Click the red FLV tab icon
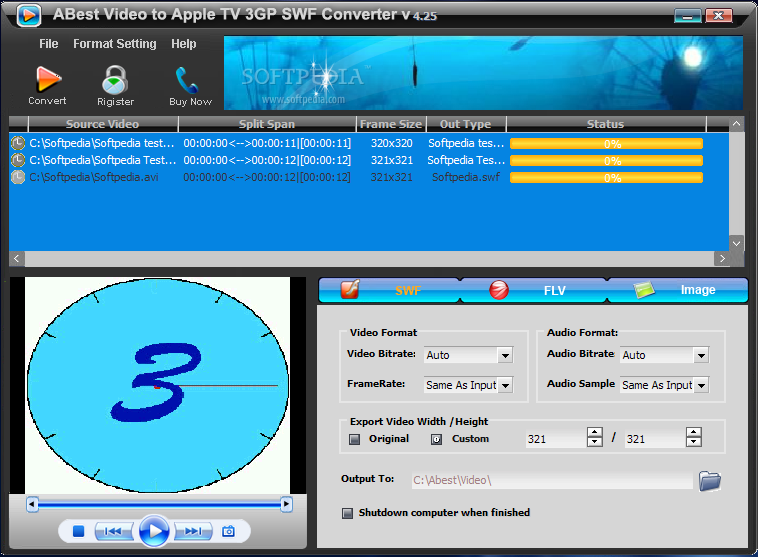 coord(498,290)
